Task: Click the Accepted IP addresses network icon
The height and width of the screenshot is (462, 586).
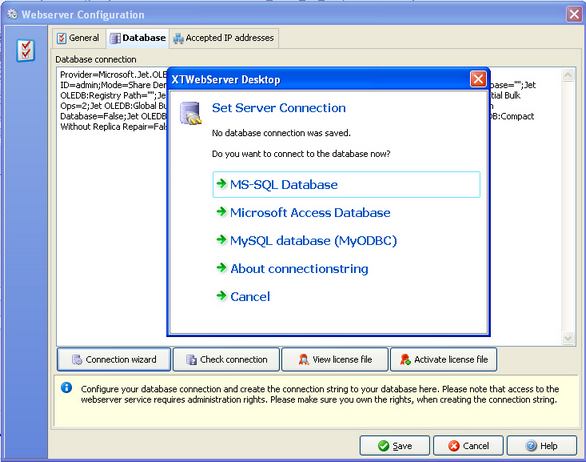Action: (178, 38)
